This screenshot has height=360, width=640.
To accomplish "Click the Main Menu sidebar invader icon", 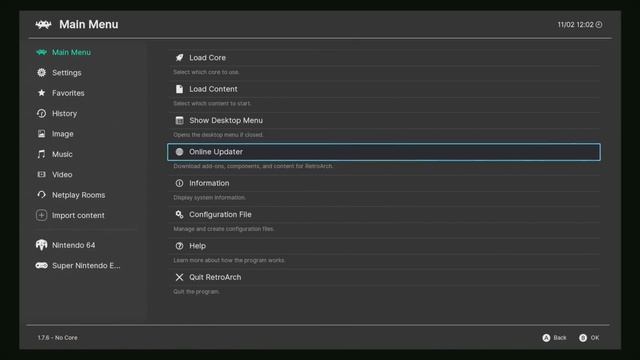I will pyautogui.click(x=41, y=52).
